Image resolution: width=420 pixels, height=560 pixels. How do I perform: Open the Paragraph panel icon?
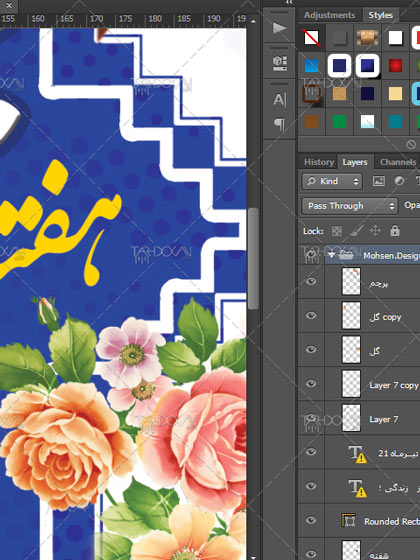[x=279, y=124]
